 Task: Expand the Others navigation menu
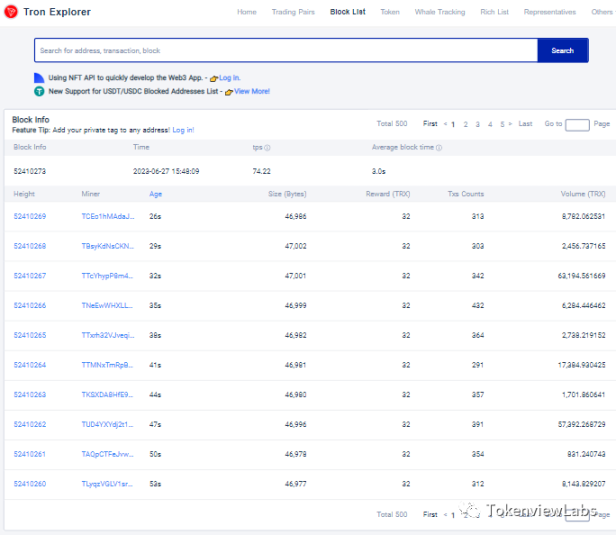(602, 12)
